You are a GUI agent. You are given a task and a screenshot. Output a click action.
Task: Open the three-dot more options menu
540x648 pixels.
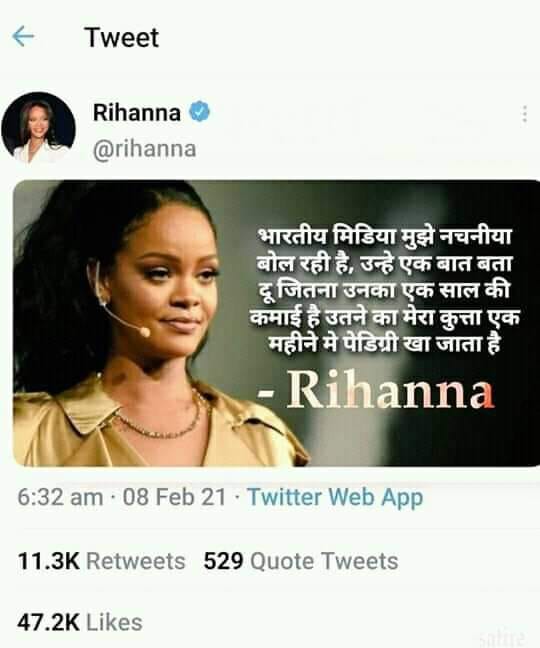(524, 114)
